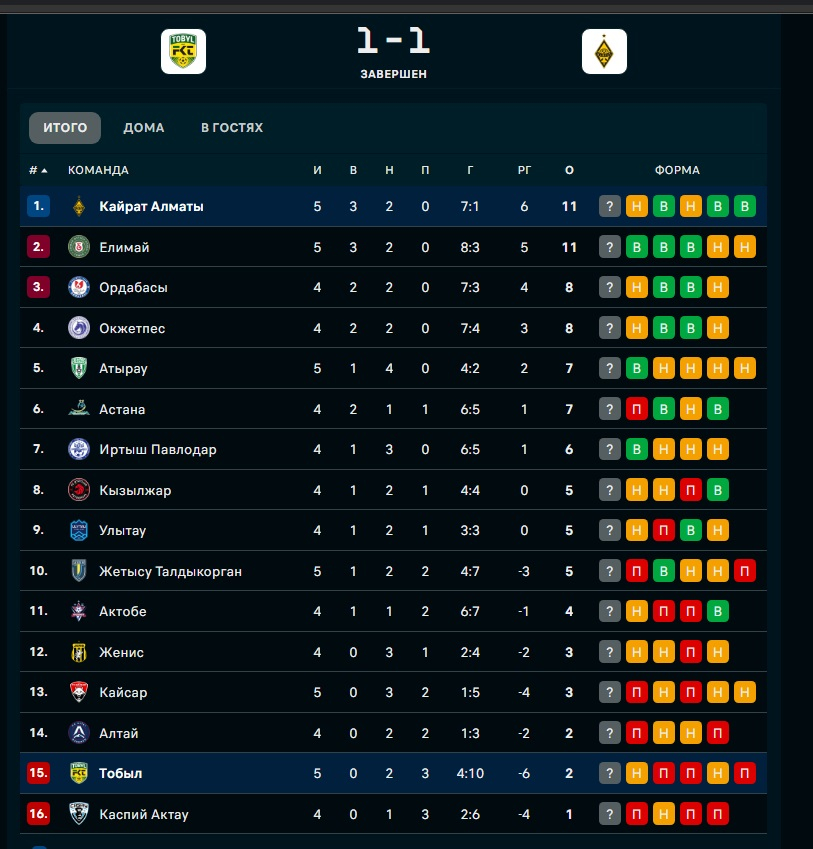Click the Tobyl club crest in match header
The width and height of the screenshot is (813, 849).
point(183,52)
